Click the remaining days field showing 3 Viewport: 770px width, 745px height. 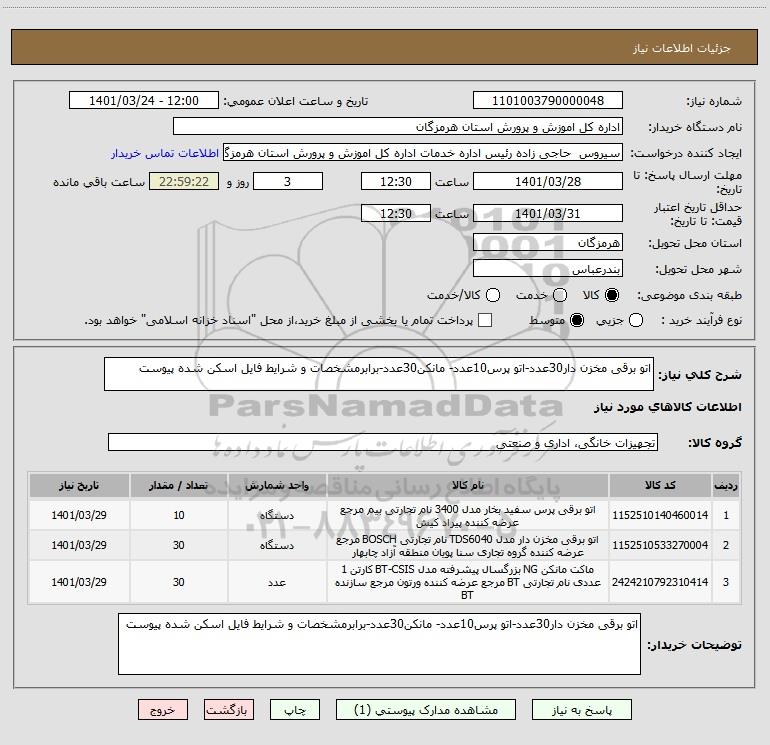point(288,181)
